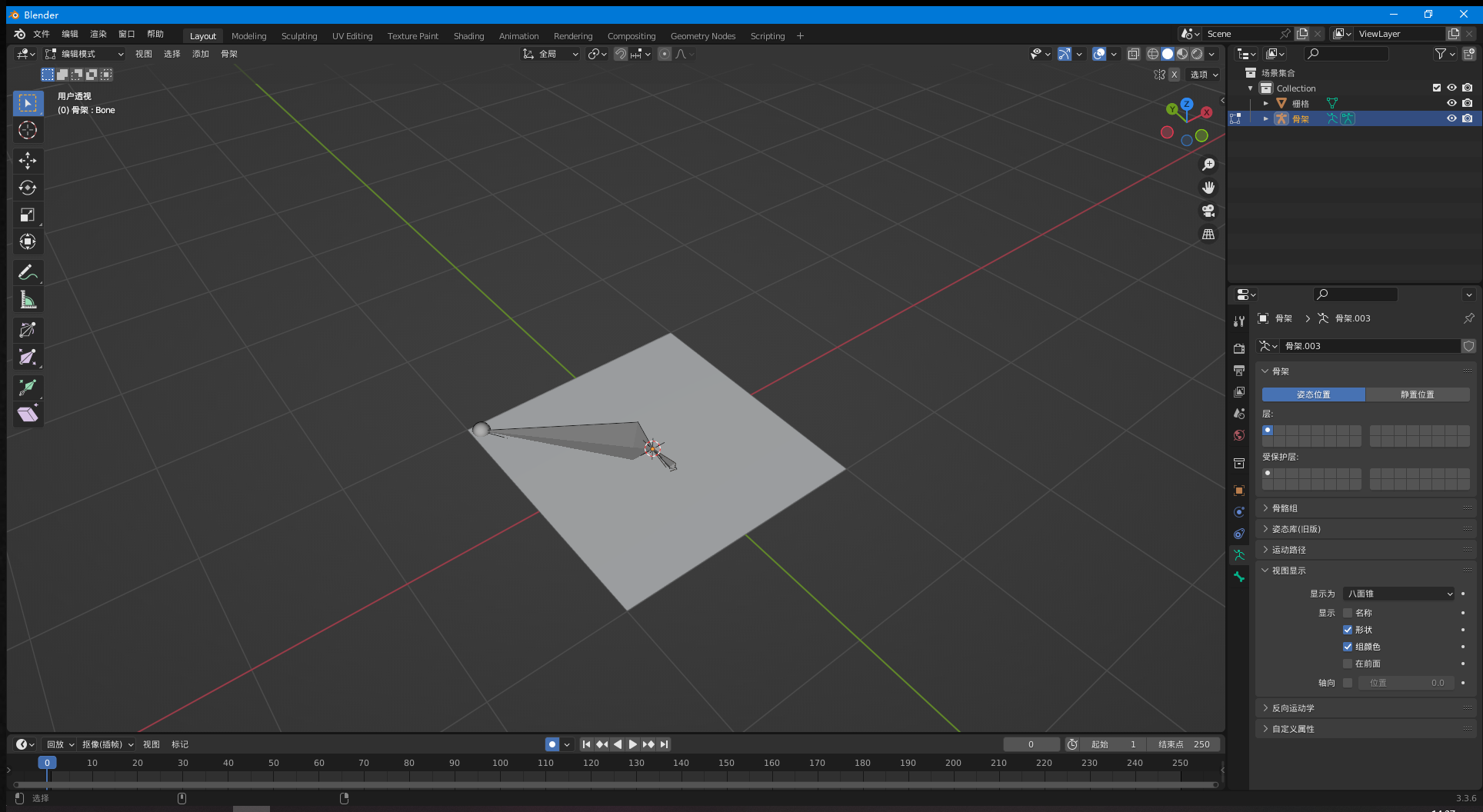Click the 结束点 250 frame field

[x=1184, y=744]
